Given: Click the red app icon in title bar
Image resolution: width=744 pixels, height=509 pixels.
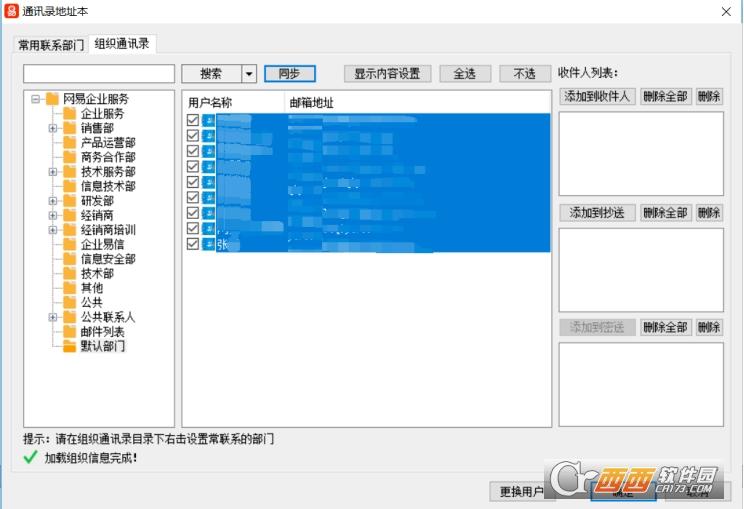Looking at the screenshot, I should point(11,11).
